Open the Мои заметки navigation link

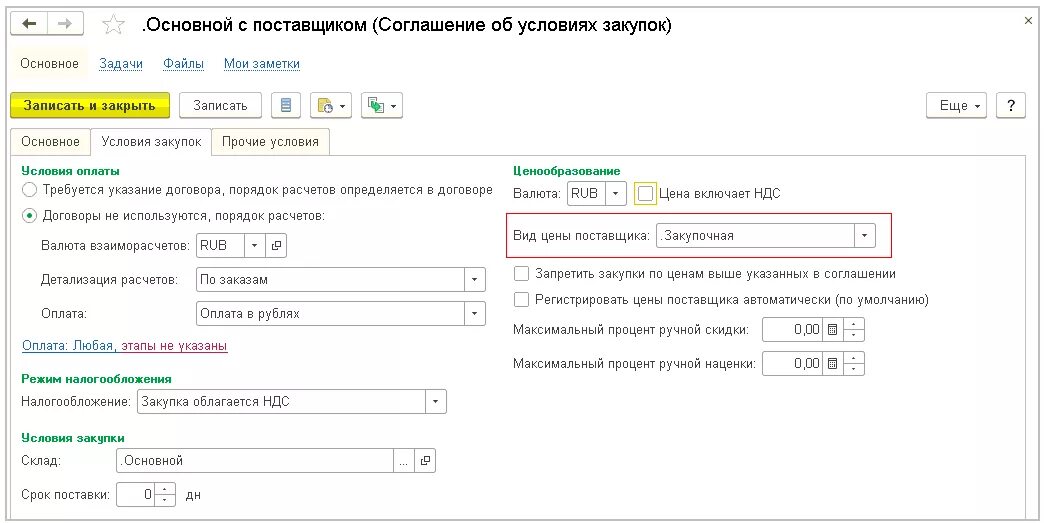(262, 64)
